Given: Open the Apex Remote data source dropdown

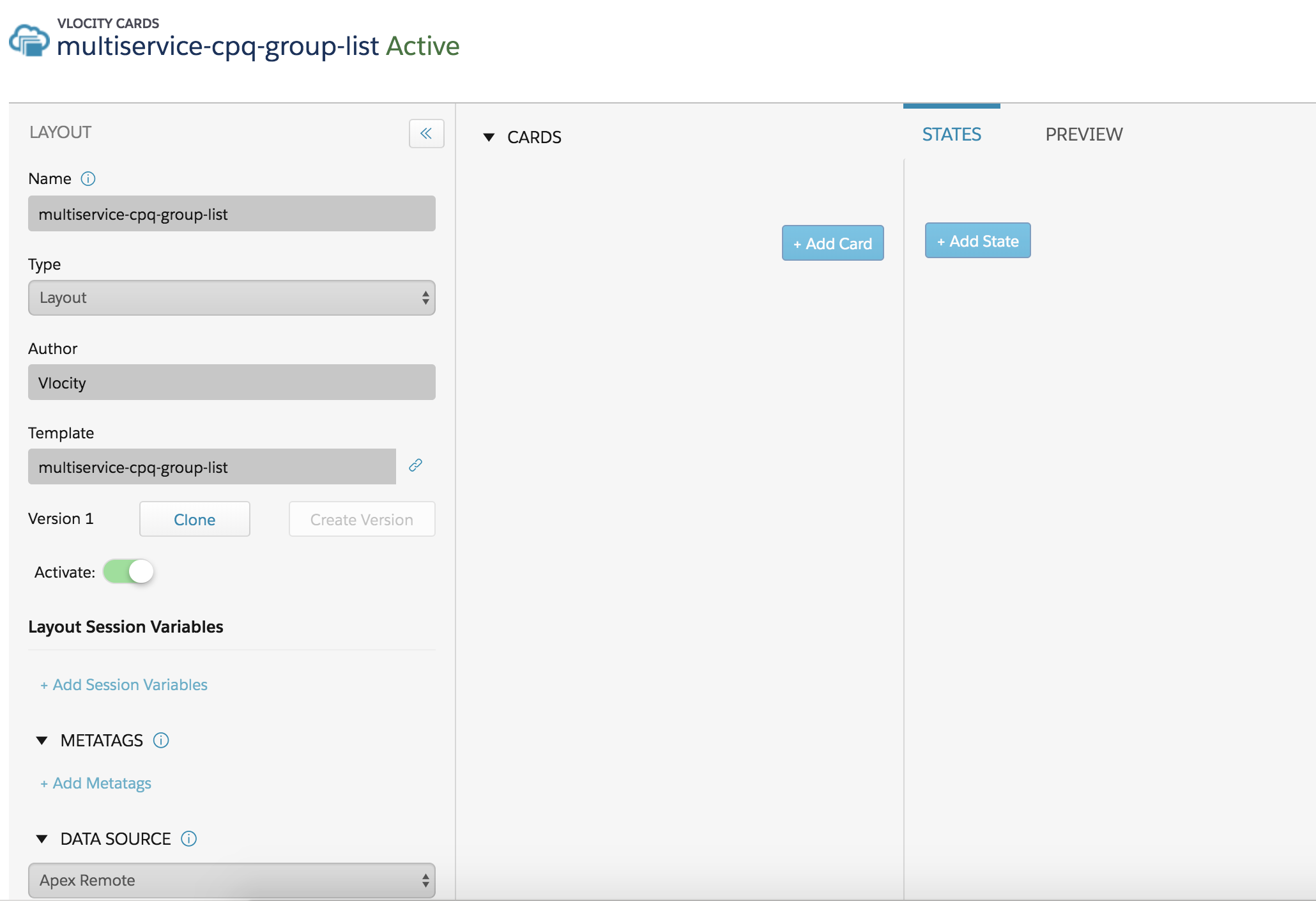Looking at the screenshot, I should (232, 881).
